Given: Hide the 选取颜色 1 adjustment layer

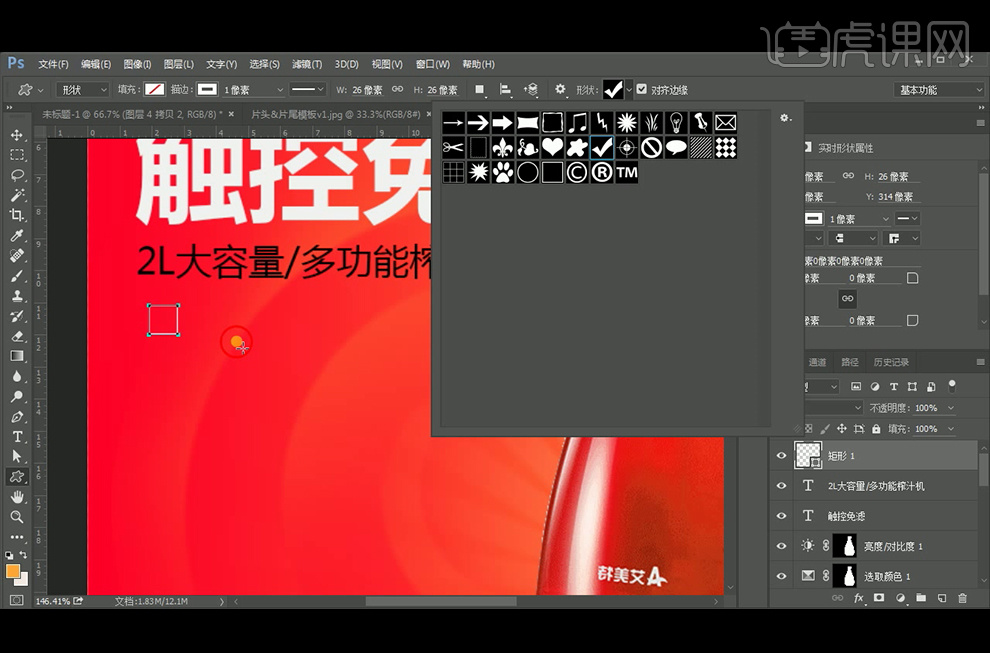Looking at the screenshot, I should (781, 576).
